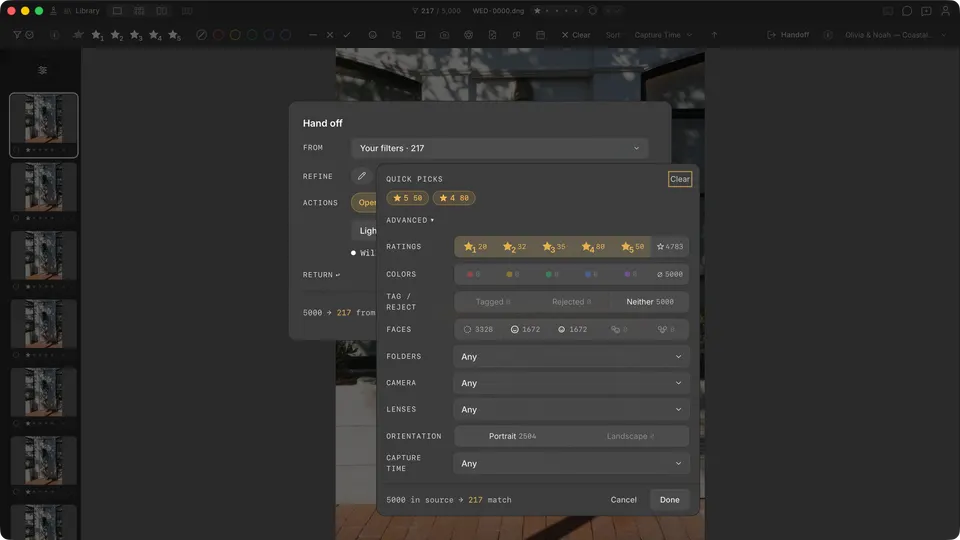Toggle the 5-star rating filter showing 50

click(632, 247)
